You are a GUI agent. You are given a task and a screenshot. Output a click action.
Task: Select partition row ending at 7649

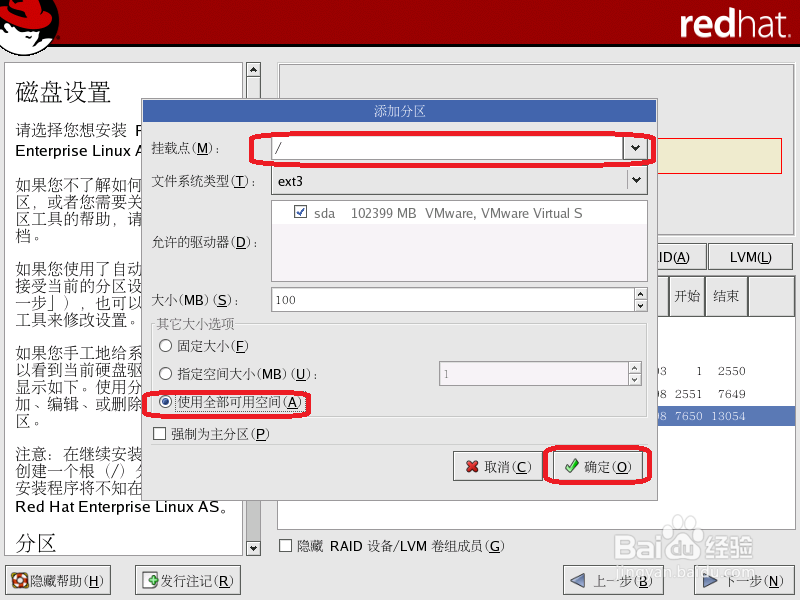tap(726, 394)
